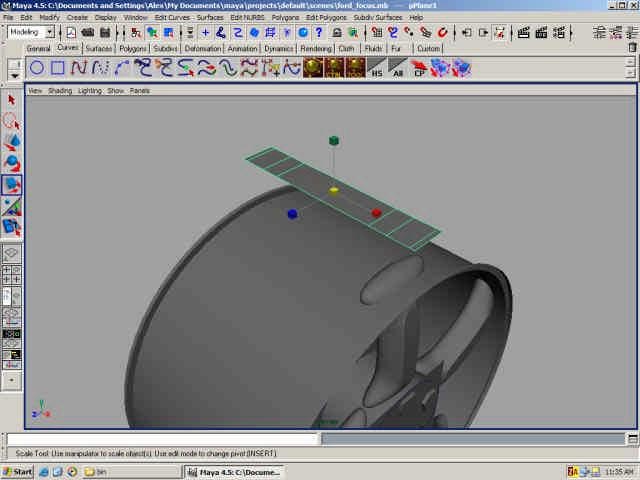Click the HS shelf button

(377, 69)
